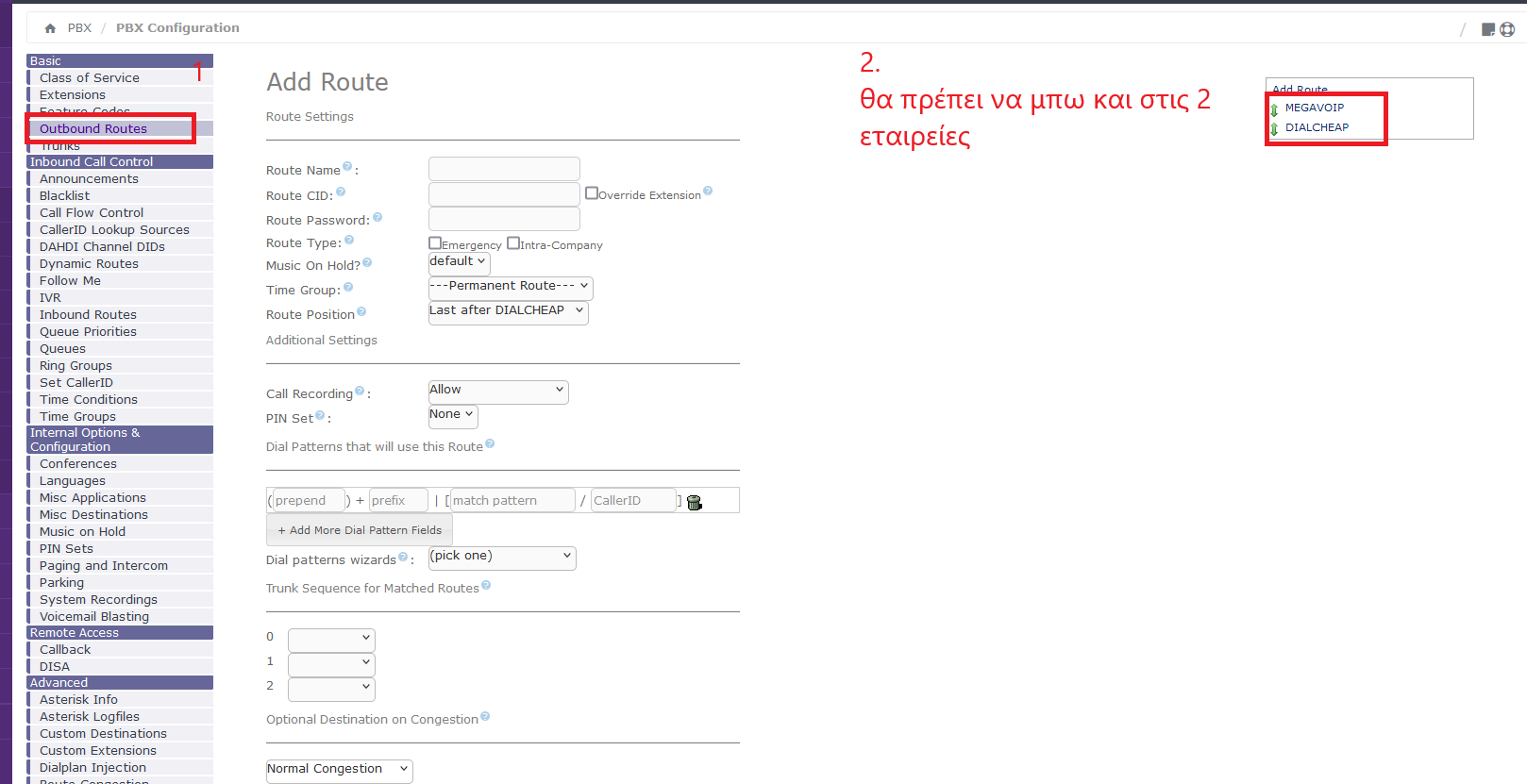This screenshot has height=784, width=1527.
Task: Click the green reorder arrows beside DIALCHEAP
Action: (1274, 128)
